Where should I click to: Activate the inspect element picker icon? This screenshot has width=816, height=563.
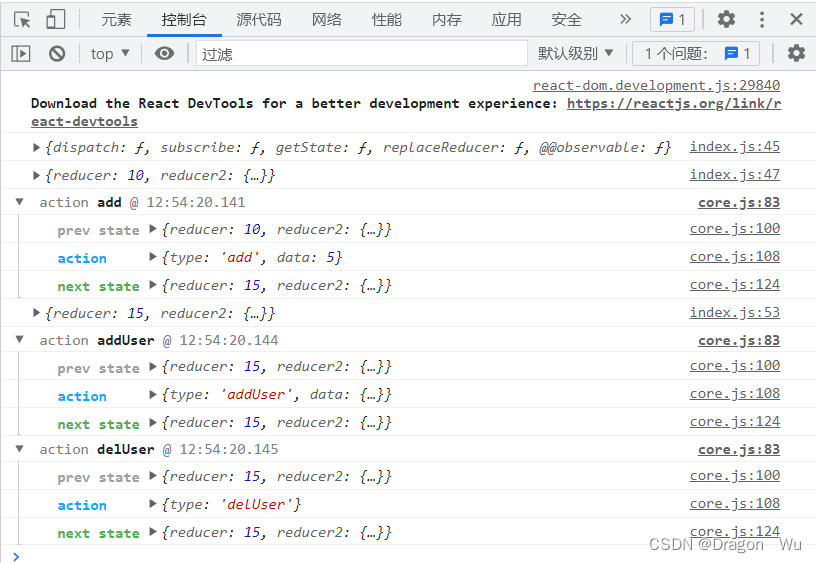click(x=22, y=20)
